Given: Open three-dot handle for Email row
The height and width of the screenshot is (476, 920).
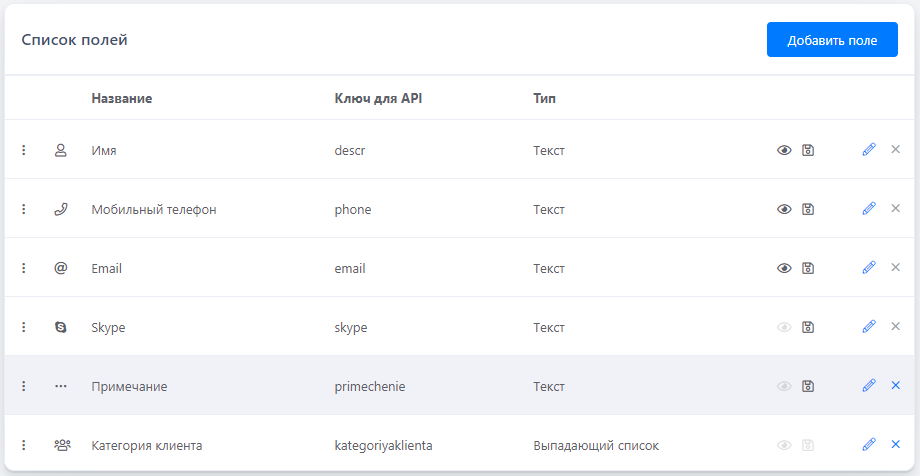Looking at the screenshot, I should (x=24, y=268).
